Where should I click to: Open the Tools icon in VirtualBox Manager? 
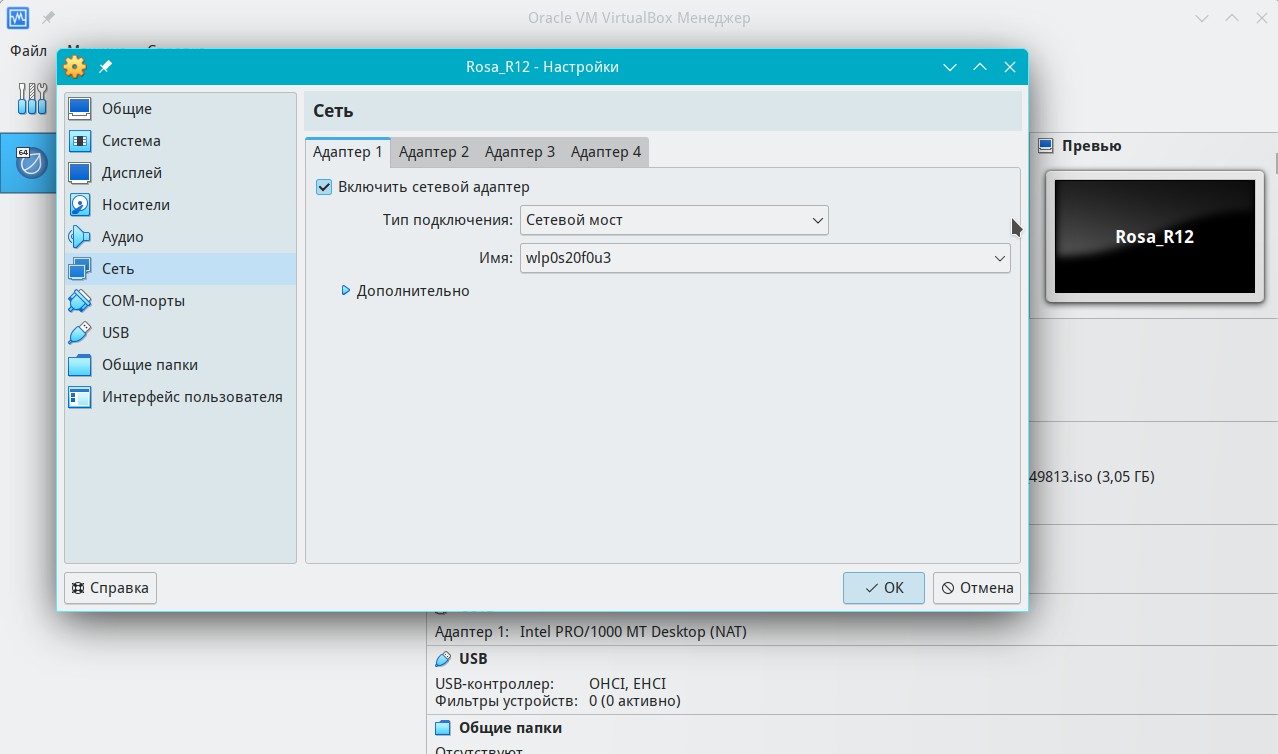coord(32,98)
